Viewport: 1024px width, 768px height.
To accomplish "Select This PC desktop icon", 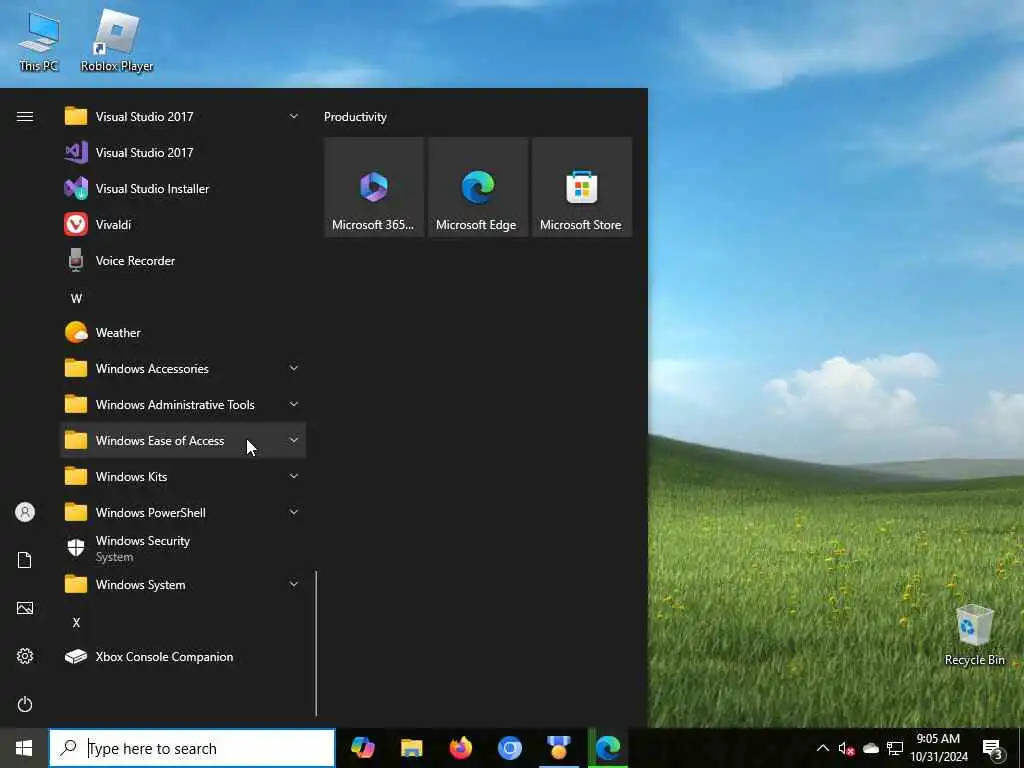I will pos(39,41).
